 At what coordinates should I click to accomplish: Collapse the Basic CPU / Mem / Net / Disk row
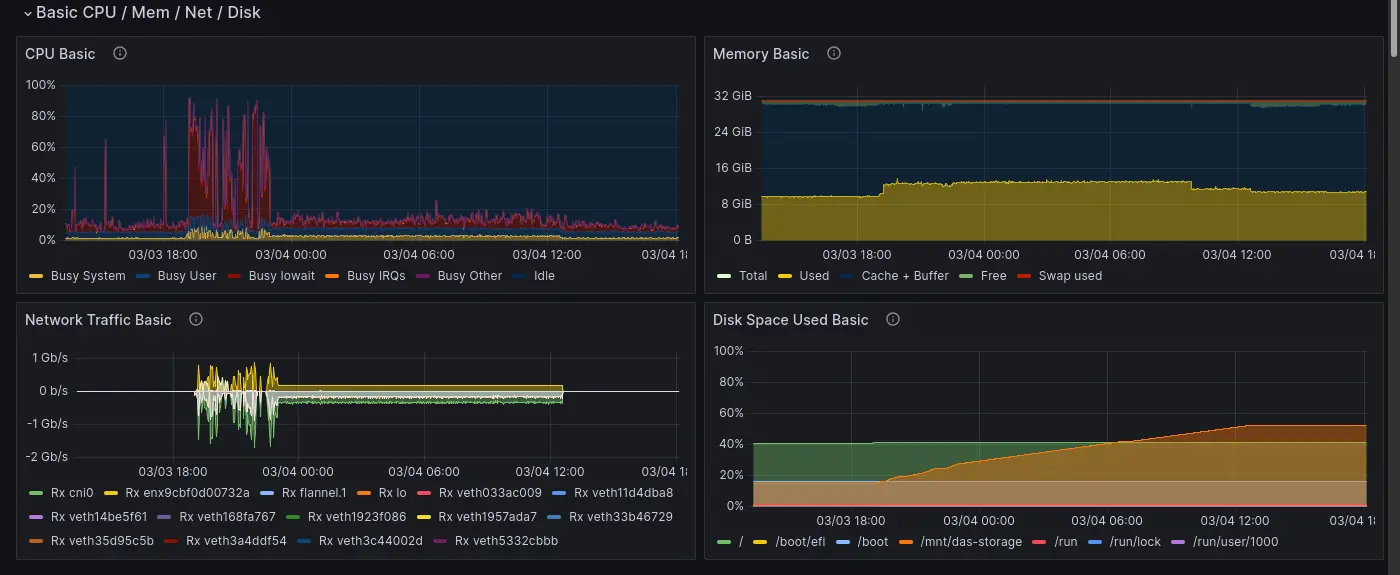click(27, 13)
